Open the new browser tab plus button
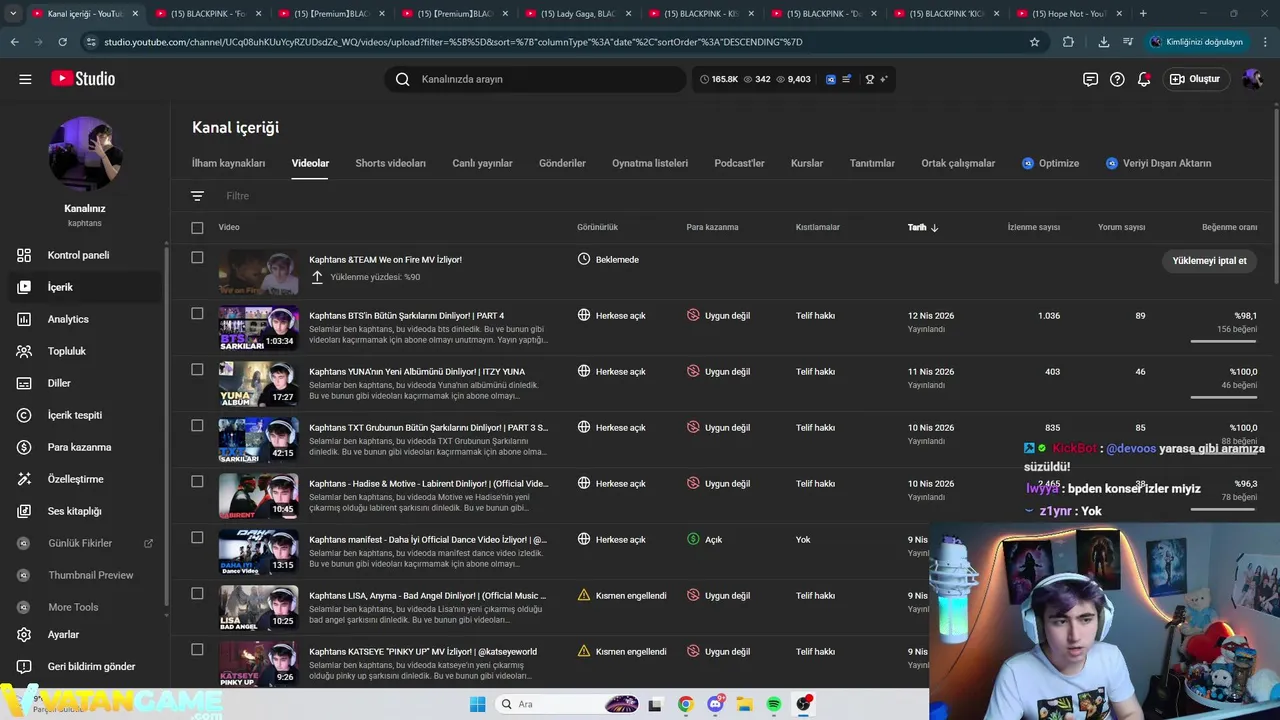Viewport: 1280px width, 720px height. (x=1143, y=13)
